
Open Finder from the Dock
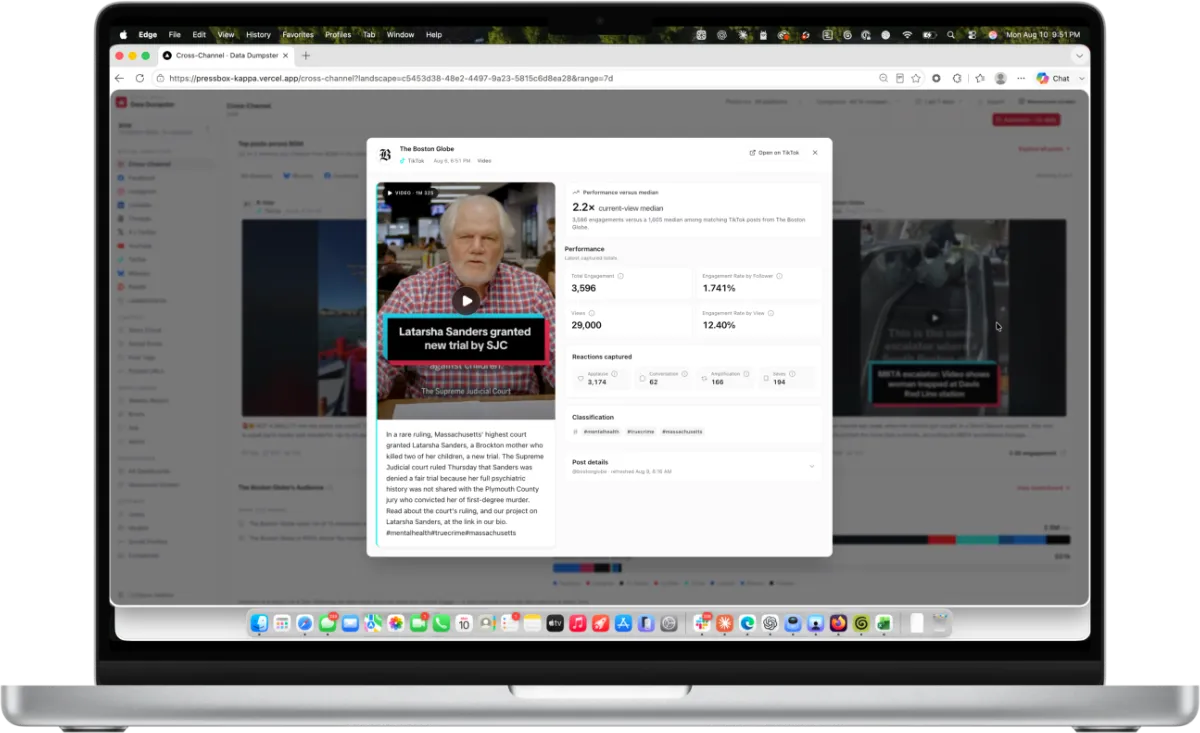click(x=260, y=623)
